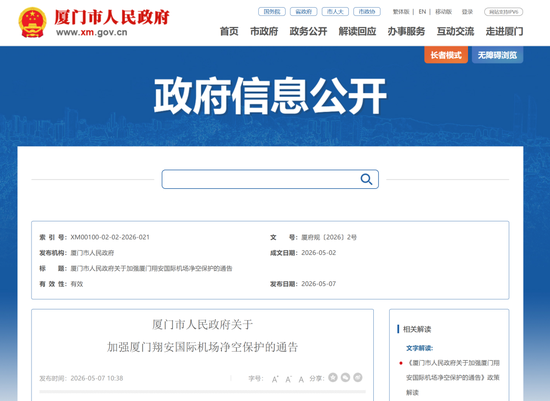Open the related policy interpretation link
The width and height of the screenshot is (550, 401).
[452, 377]
